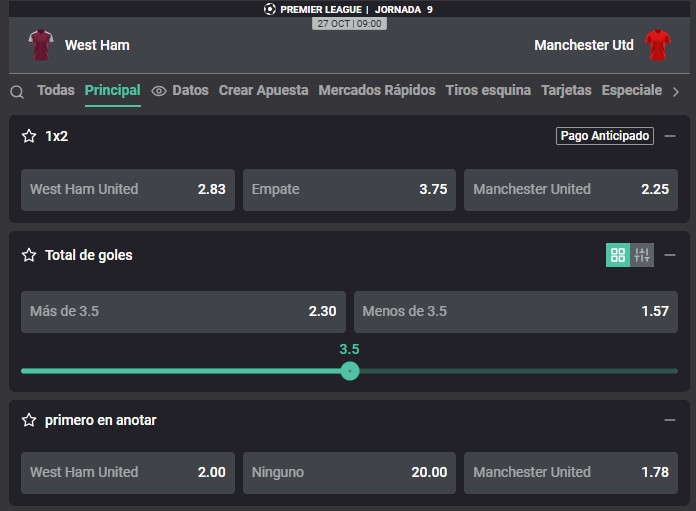Open the Crear Apuesta tab

point(263,90)
